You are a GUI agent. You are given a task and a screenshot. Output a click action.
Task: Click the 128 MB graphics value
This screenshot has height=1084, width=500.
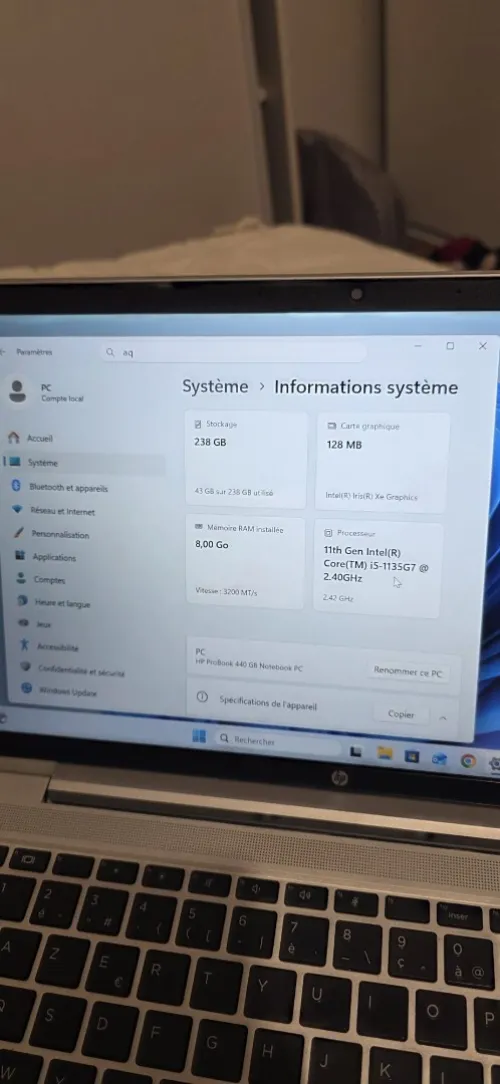344,445
